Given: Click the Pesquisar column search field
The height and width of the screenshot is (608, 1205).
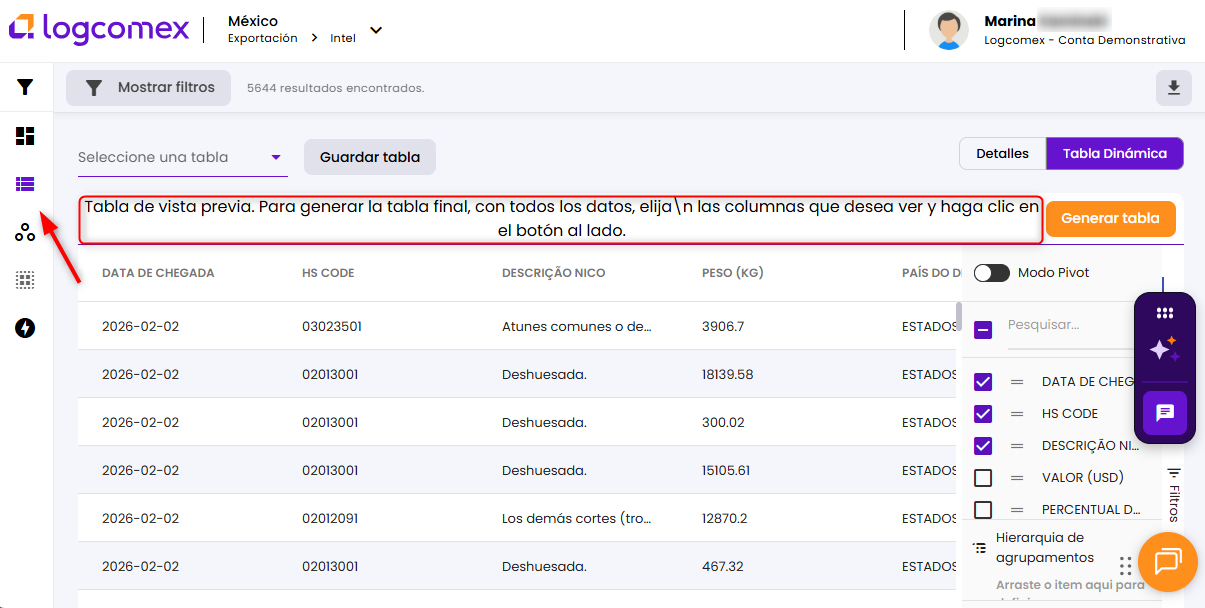Looking at the screenshot, I should [x=1065, y=325].
